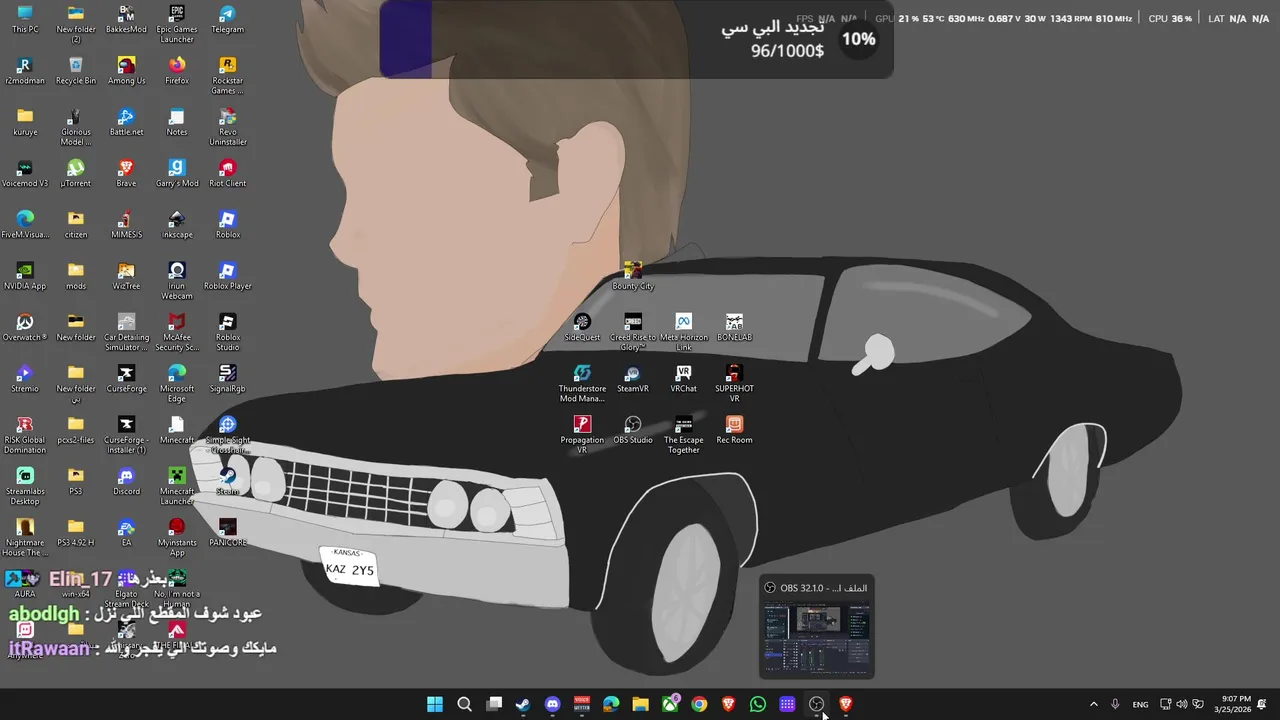Open the Riot Client desktop icon
The image size is (1280, 720).
[x=228, y=173]
